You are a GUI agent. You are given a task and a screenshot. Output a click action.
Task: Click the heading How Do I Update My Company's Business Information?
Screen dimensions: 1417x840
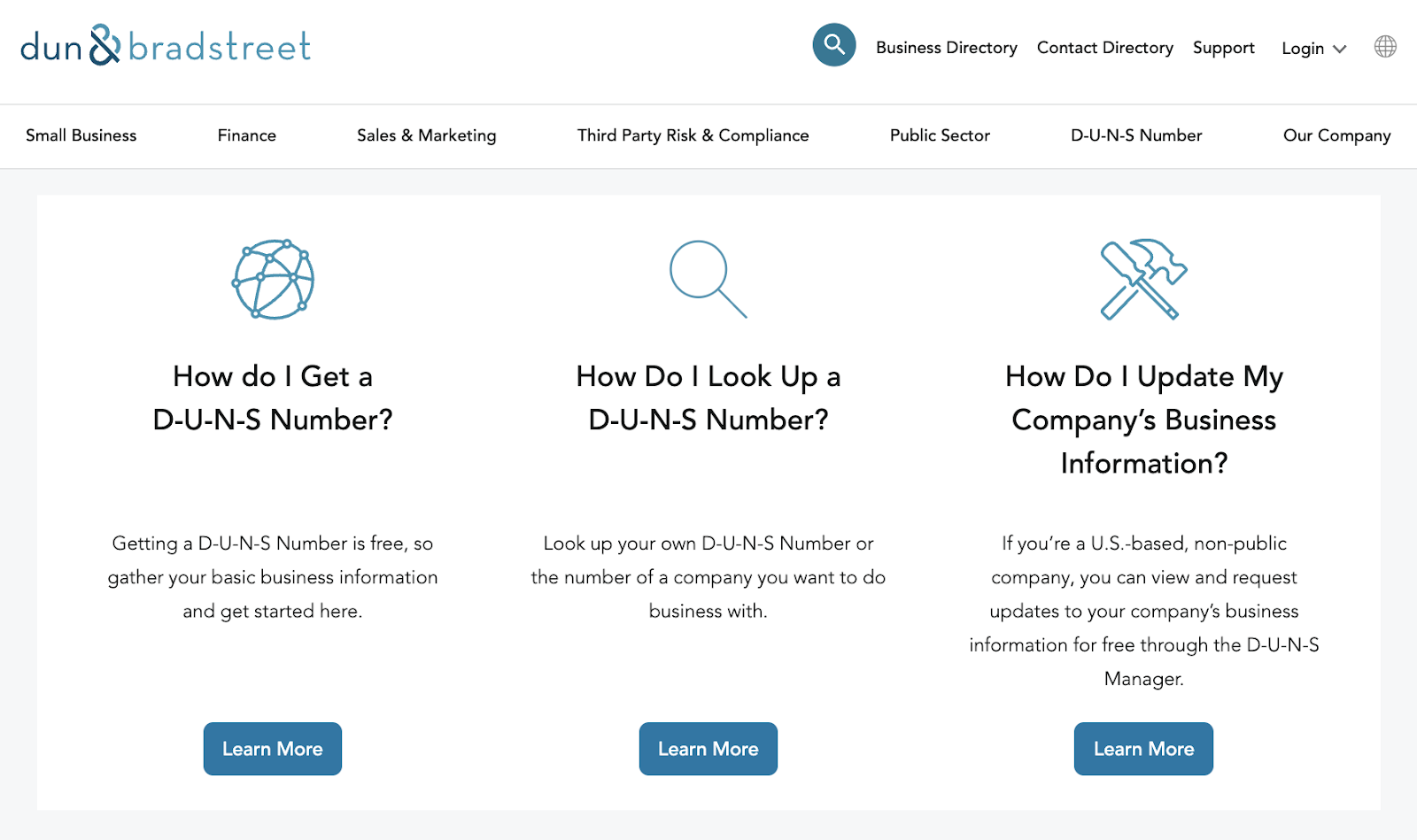(x=1144, y=420)
